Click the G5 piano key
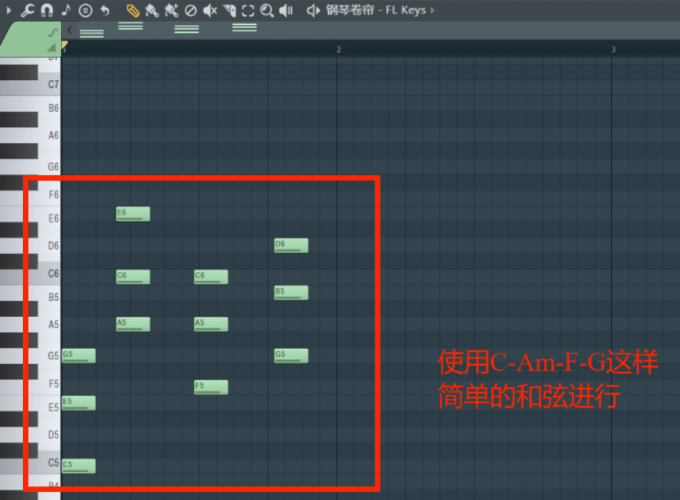The image size is (680, 500). [48, 356]
